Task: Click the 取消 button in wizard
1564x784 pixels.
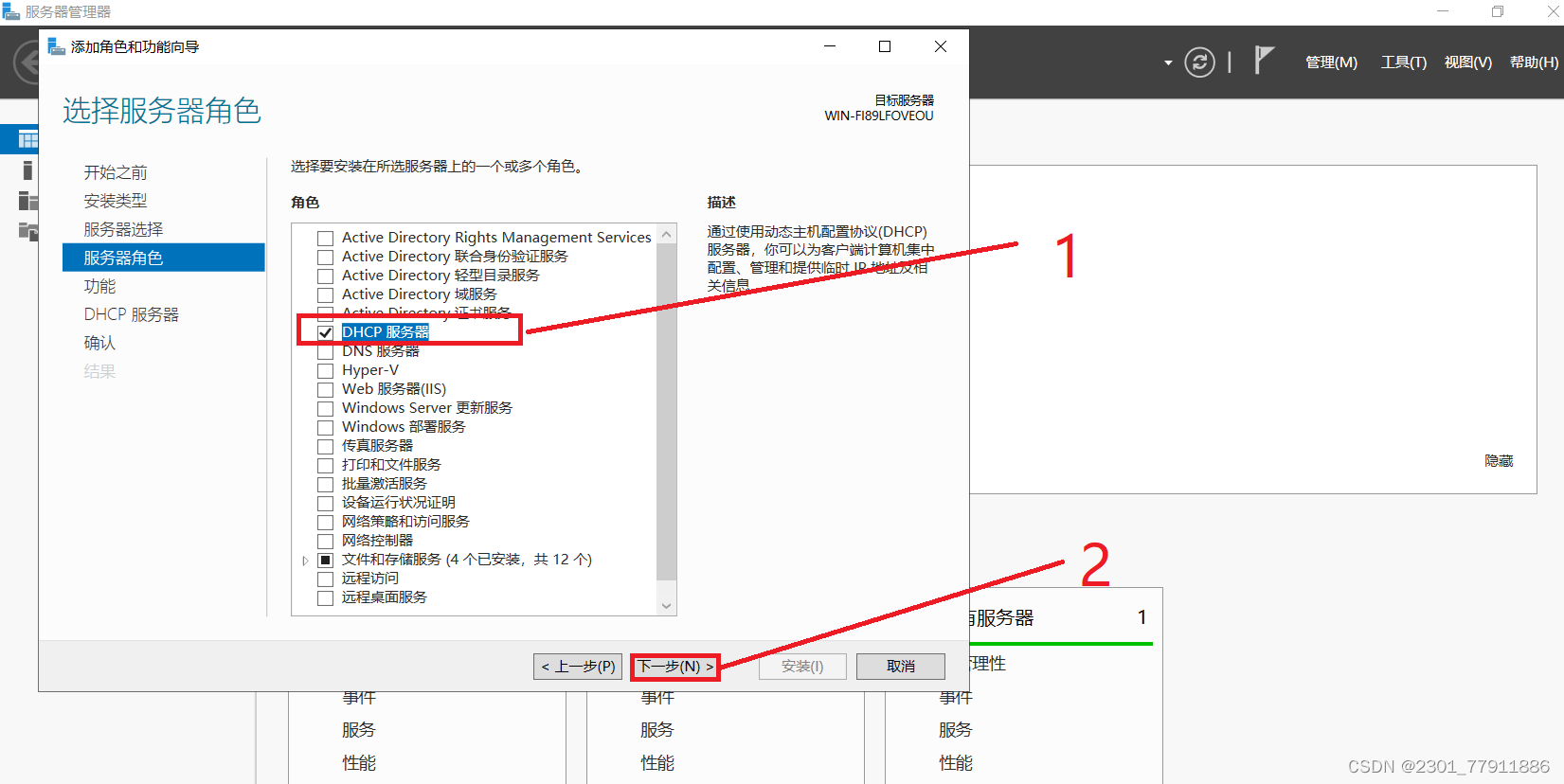Action: coord(901,667)
